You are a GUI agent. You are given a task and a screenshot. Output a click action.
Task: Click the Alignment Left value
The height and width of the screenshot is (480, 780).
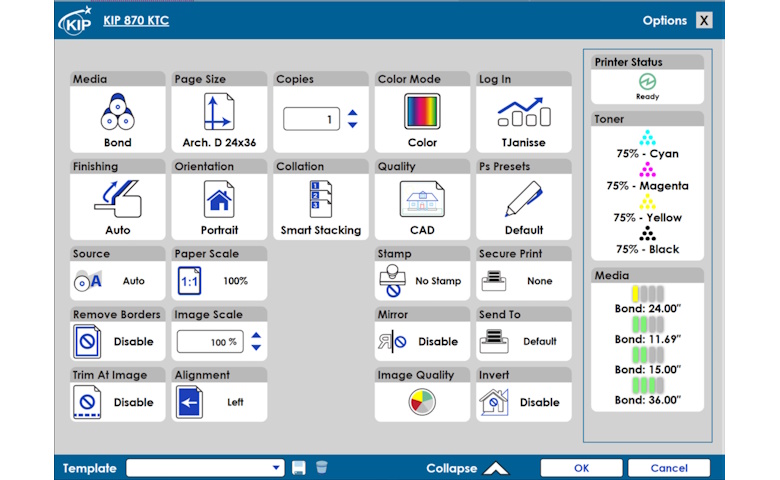tap(235, 402)
